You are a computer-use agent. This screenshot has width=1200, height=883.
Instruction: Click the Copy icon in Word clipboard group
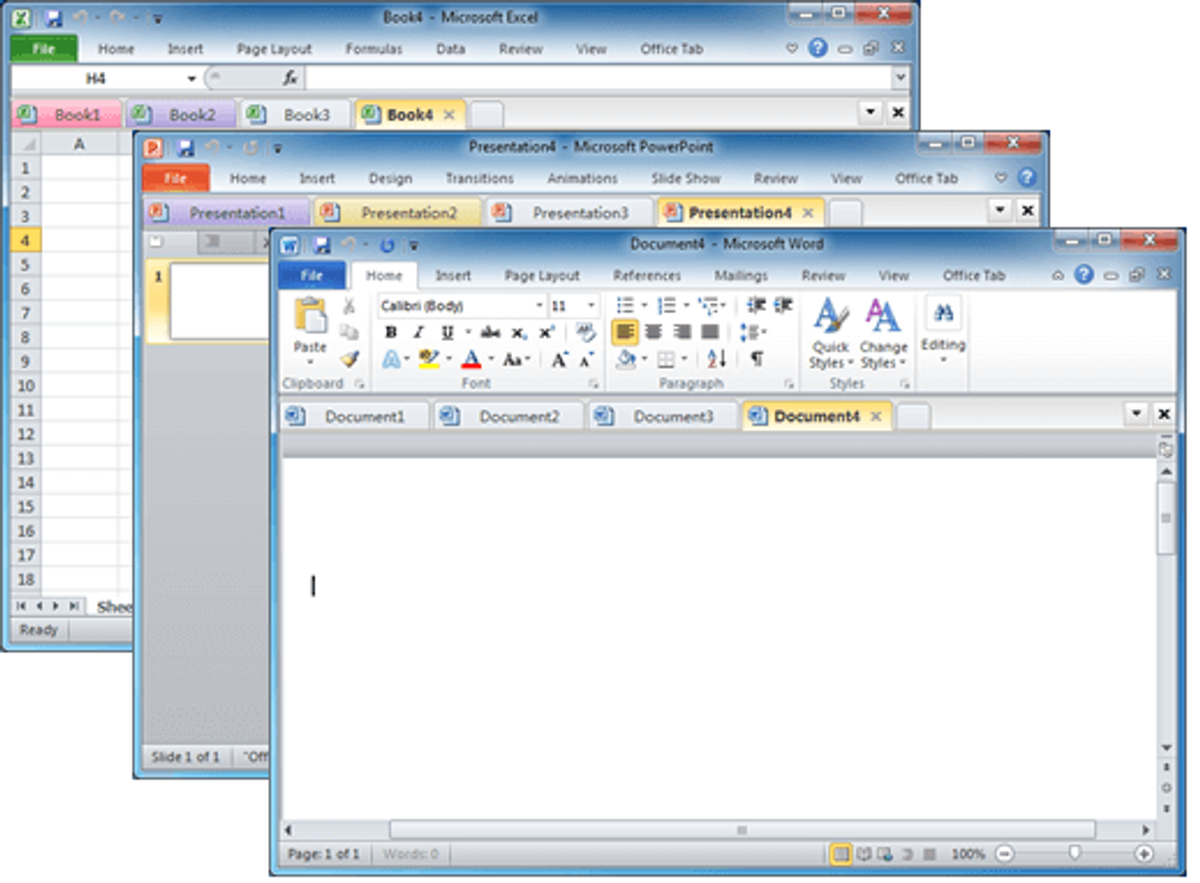point(349,332)
